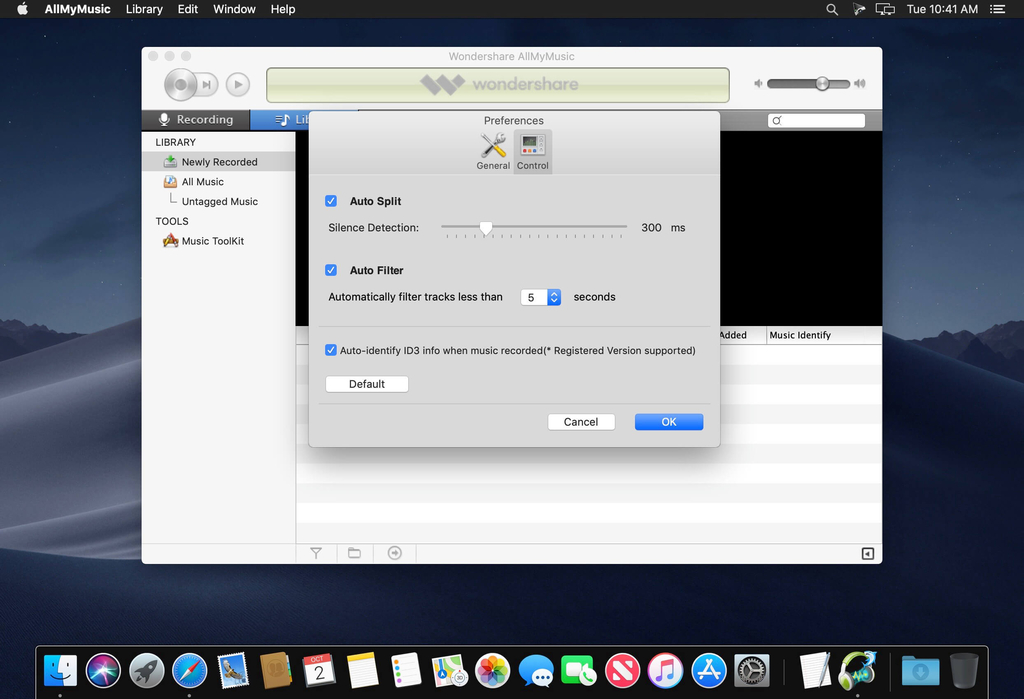Click the Music ToolKit icon

[171, 241]
